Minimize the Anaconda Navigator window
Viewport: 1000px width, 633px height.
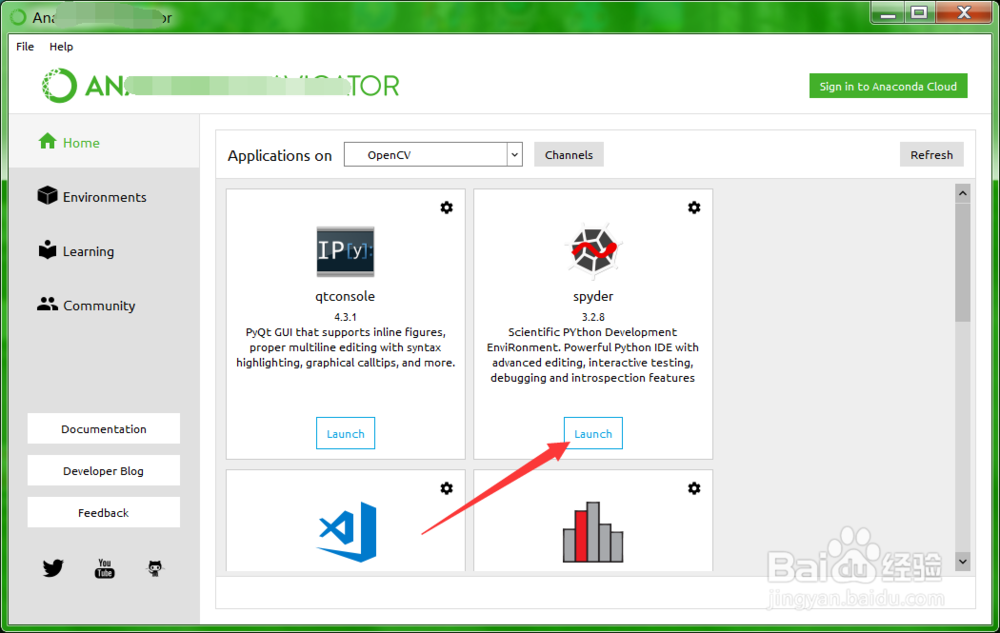pyautogui.click(x=888, y=13)
